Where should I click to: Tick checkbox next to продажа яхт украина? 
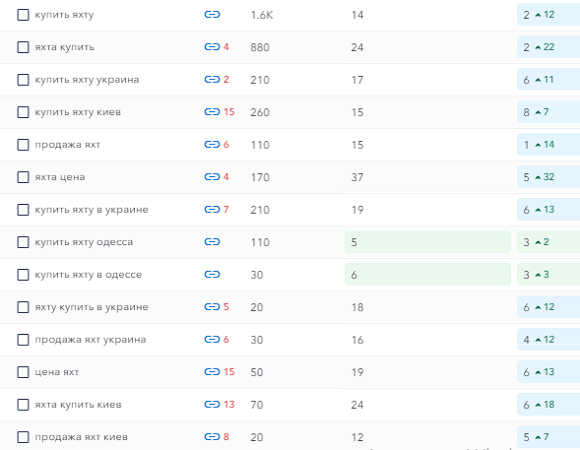tap(23, 339)
